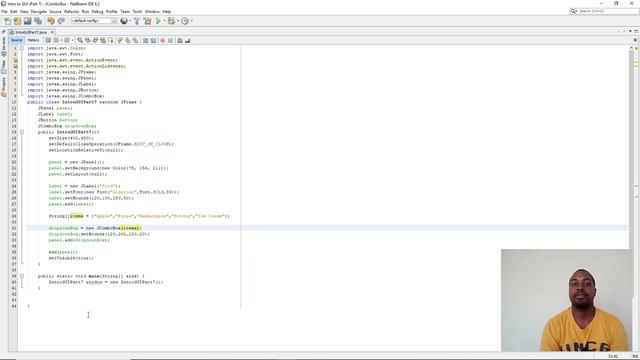
Task: Navigate back in the editor toolbar
Action: point(56,40)
